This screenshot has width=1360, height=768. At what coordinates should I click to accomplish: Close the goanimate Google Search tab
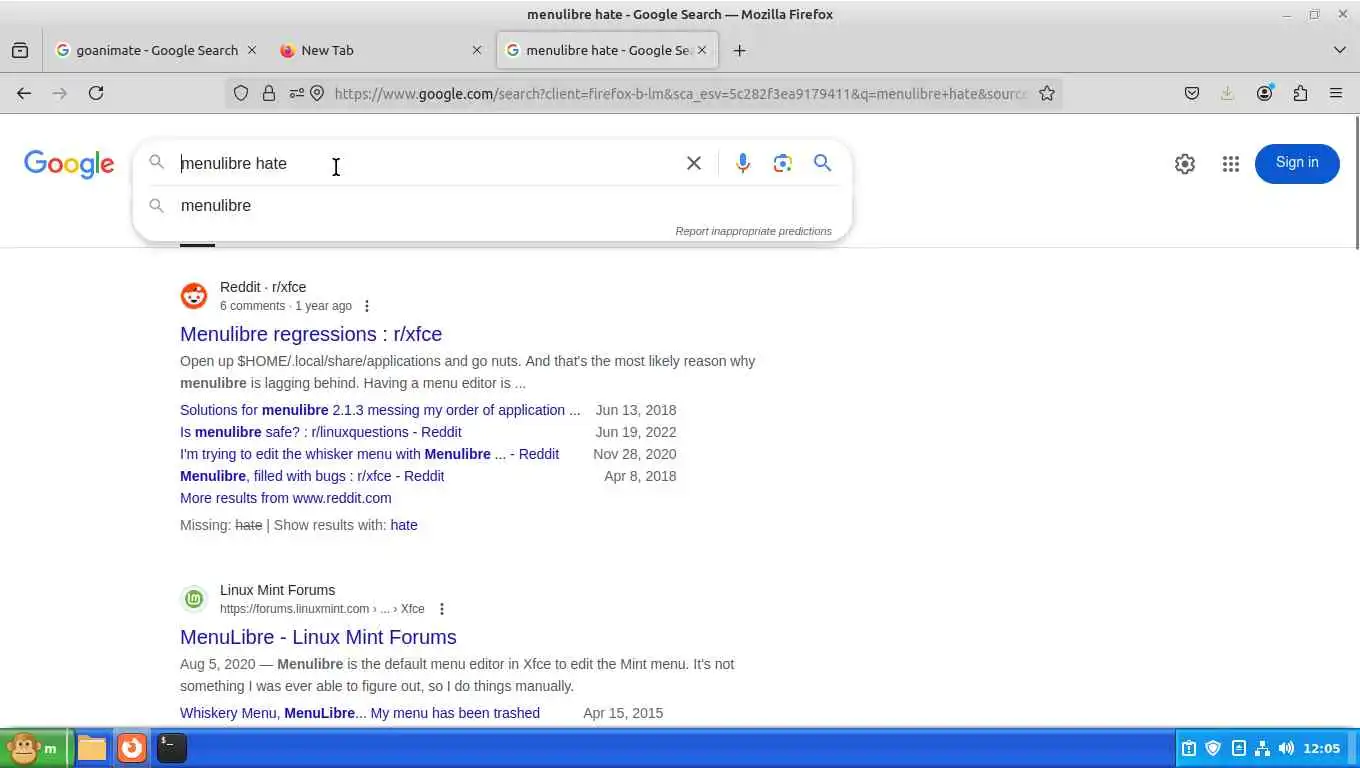tap(252, 50)
